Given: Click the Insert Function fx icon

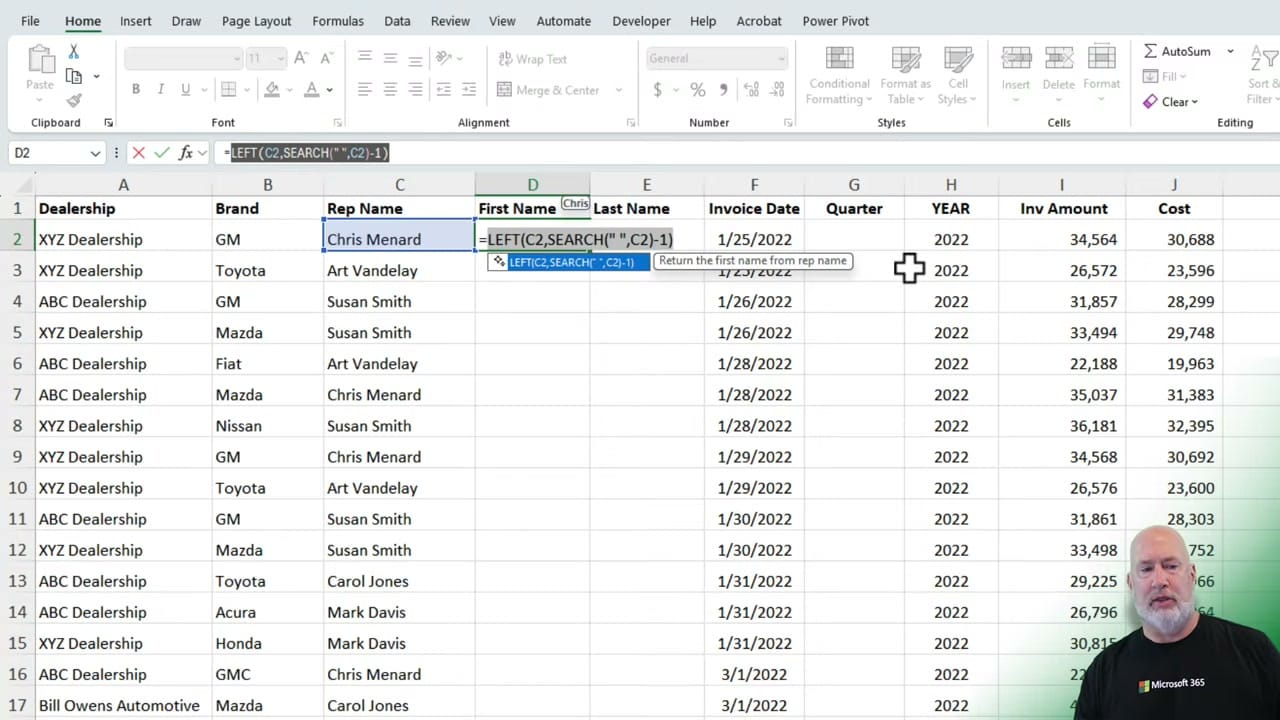Looking at the screenshot, I should coord(188,152).
